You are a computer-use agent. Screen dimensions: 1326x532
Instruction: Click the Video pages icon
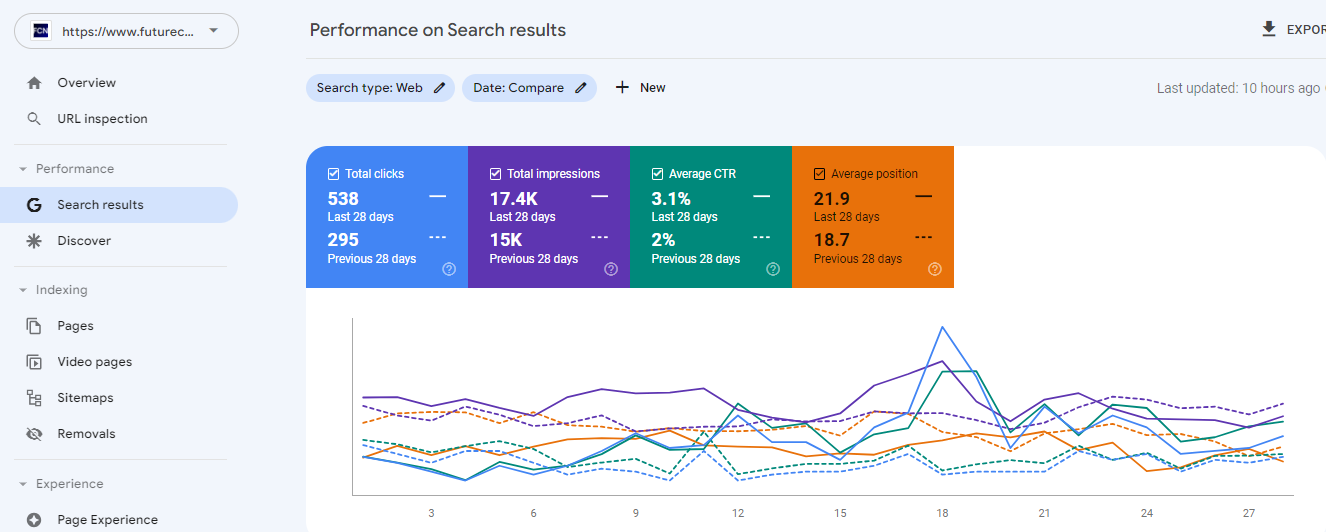[x=34, y=362]
